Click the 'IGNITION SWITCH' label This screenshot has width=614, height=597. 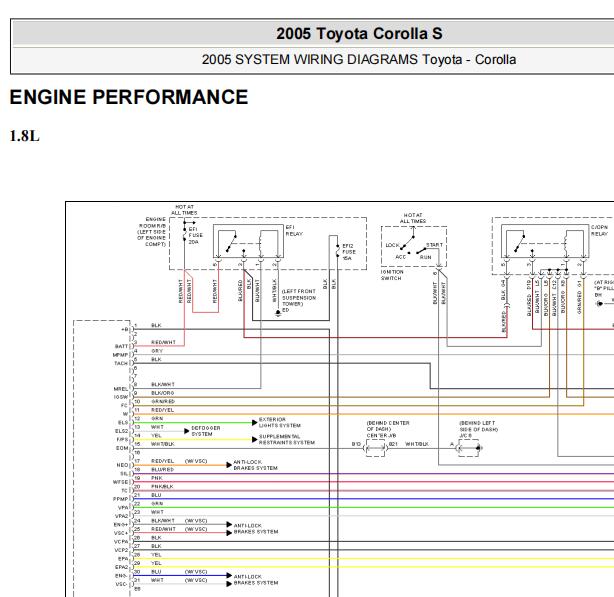point(392,275)
